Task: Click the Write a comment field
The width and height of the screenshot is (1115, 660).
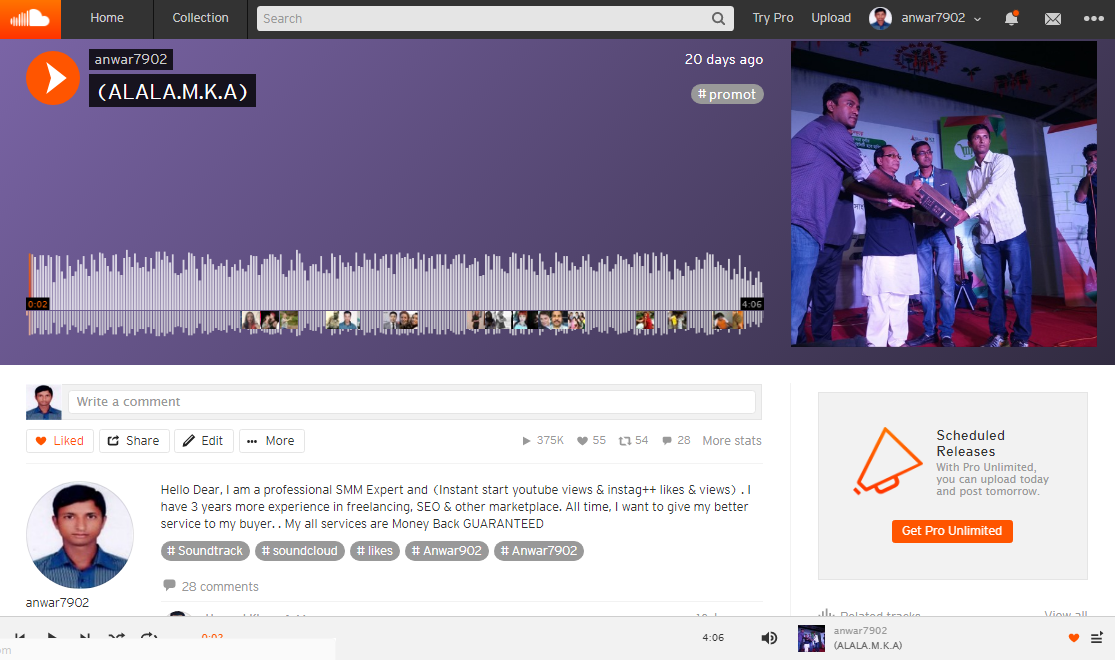Action: tap(412, 402)
